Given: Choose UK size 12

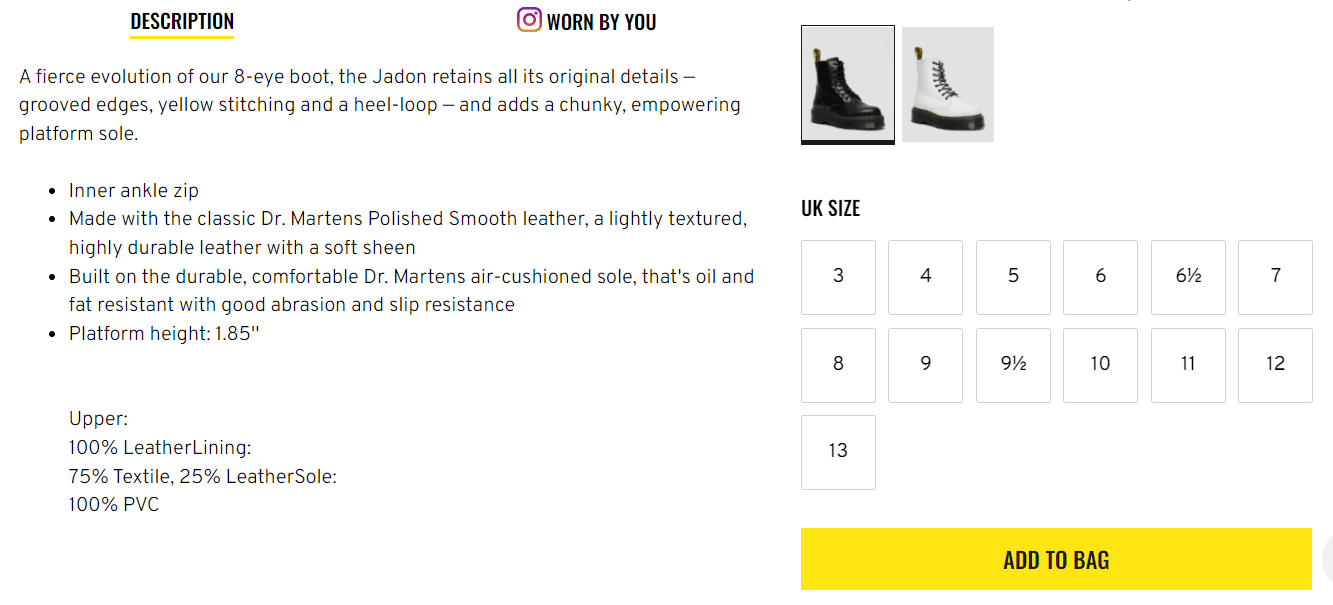Looking at the screenshot, I should (1276, 365).
